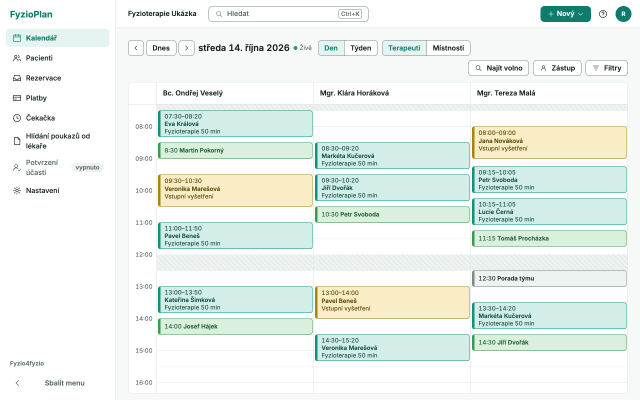Click the inbox icon beside Rezervace

tap(17, 78)
